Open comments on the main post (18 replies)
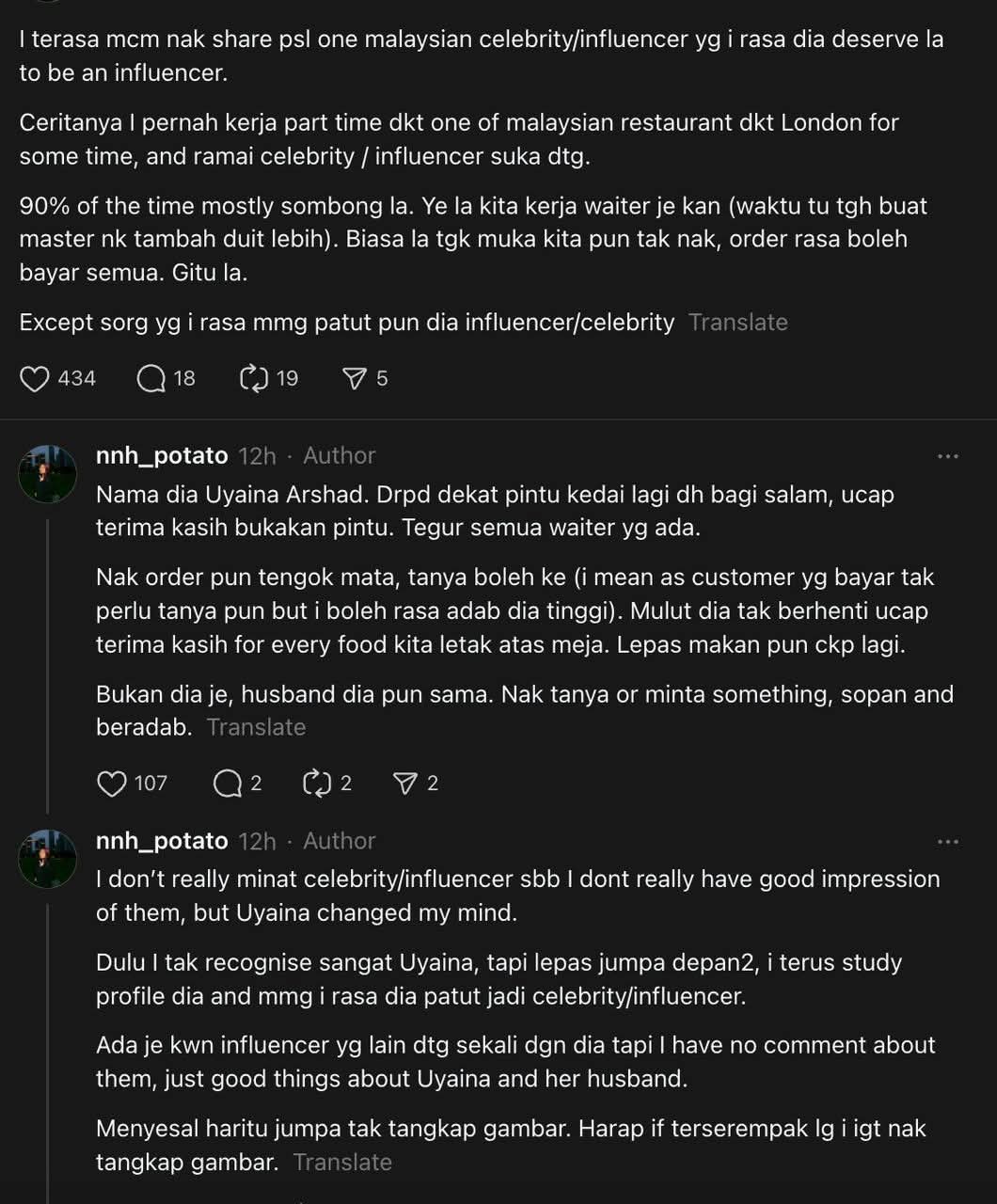The height and width of the screenshot is (1204, 997). click(151, 379)
